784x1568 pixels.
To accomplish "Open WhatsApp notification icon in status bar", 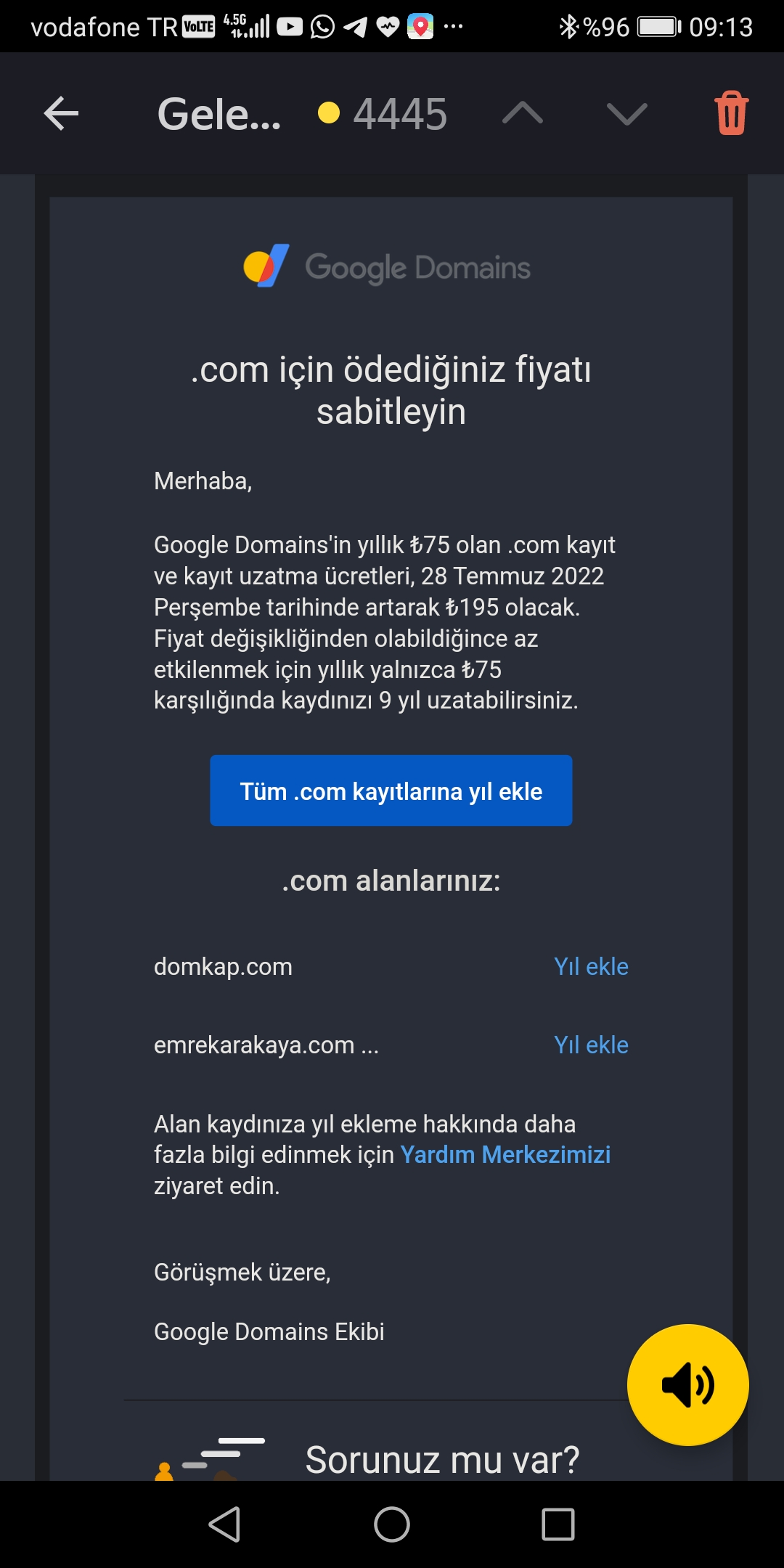I will pos(322,27).
